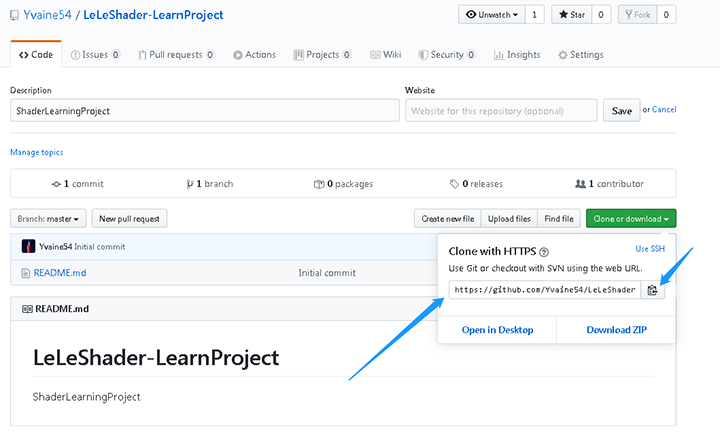Screen dimensions: 720x446
Task: Click New pull request button
Action: [129, 219]
